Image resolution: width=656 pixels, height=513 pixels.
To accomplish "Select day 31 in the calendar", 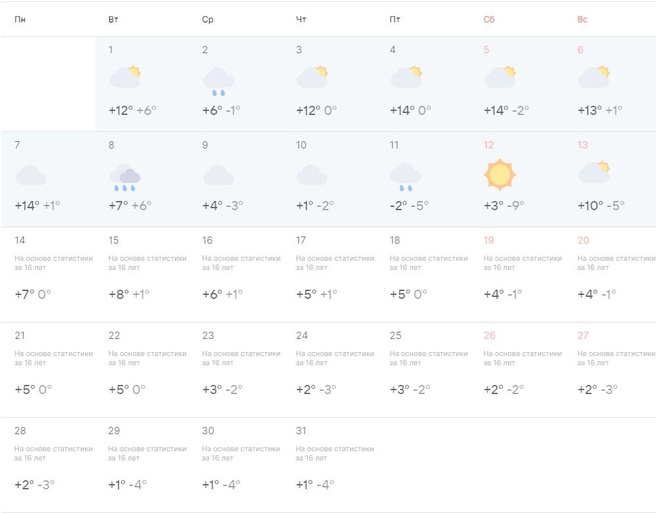I will click(x=328, y=460).
